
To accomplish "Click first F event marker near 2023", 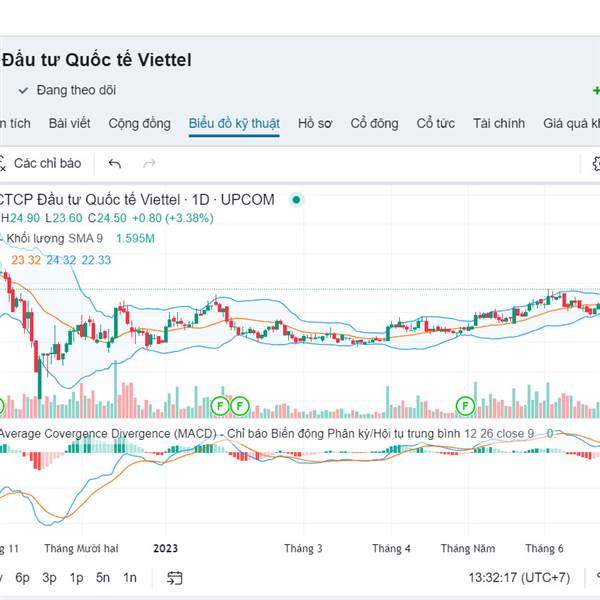I will [x=220, y=406].
